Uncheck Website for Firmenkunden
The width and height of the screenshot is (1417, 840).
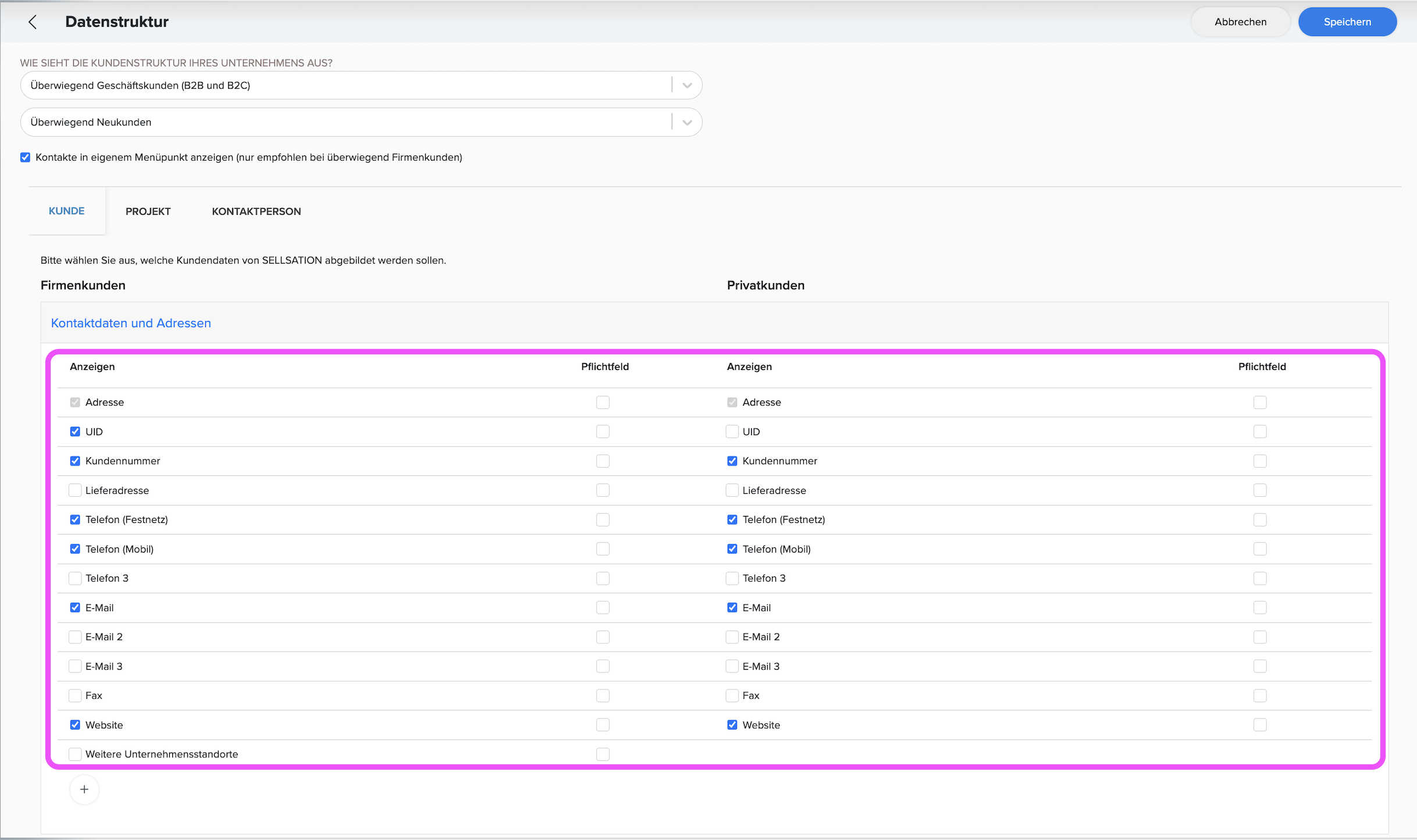[x=75, y=725]
